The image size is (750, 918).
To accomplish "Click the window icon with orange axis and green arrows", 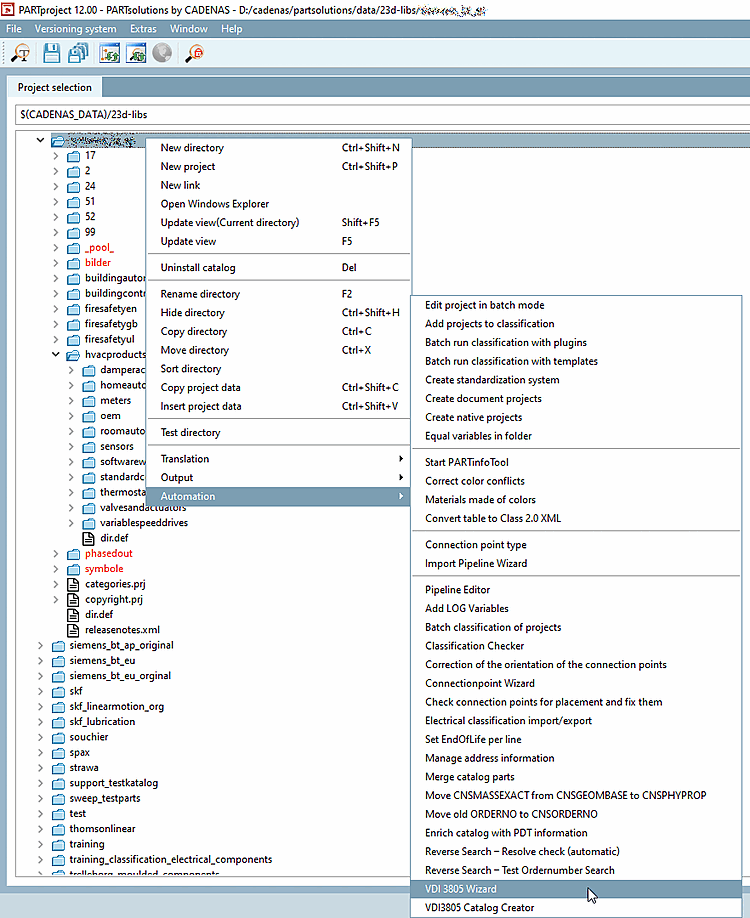I will point(109,53).
